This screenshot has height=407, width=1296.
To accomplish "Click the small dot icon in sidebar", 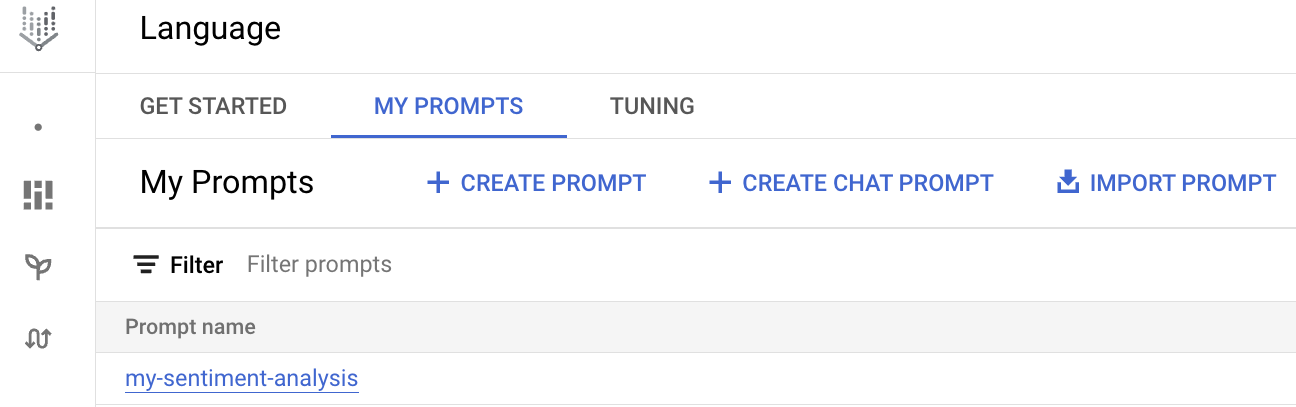I will pos(38,128).
